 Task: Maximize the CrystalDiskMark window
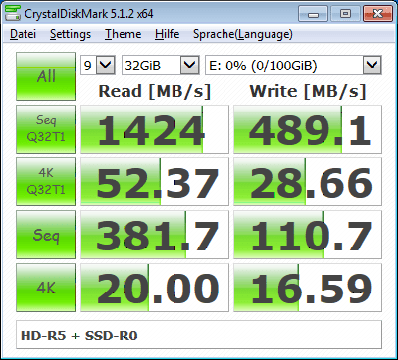(345, 14)
